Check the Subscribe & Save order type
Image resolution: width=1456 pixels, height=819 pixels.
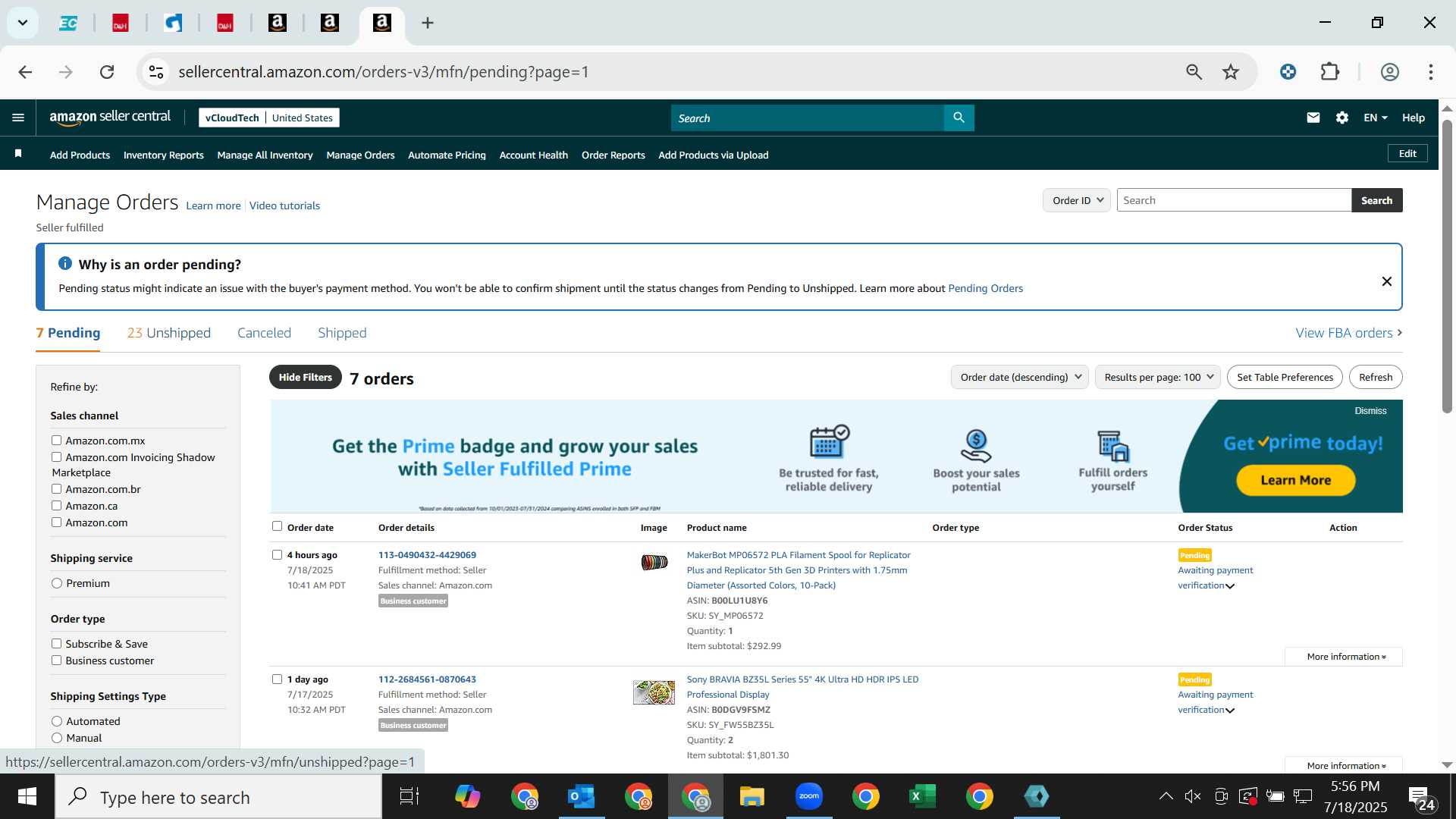tap(56, 643)
